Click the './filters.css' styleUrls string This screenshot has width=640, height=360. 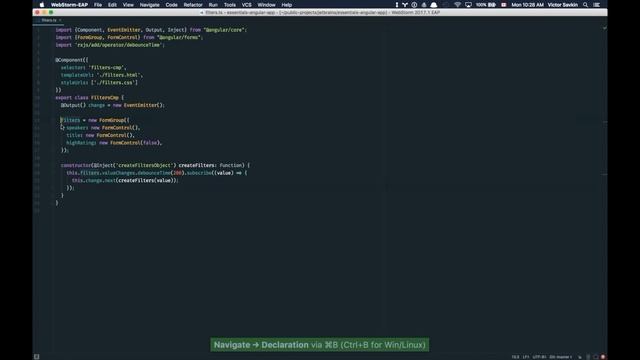(x=114, y=82)
